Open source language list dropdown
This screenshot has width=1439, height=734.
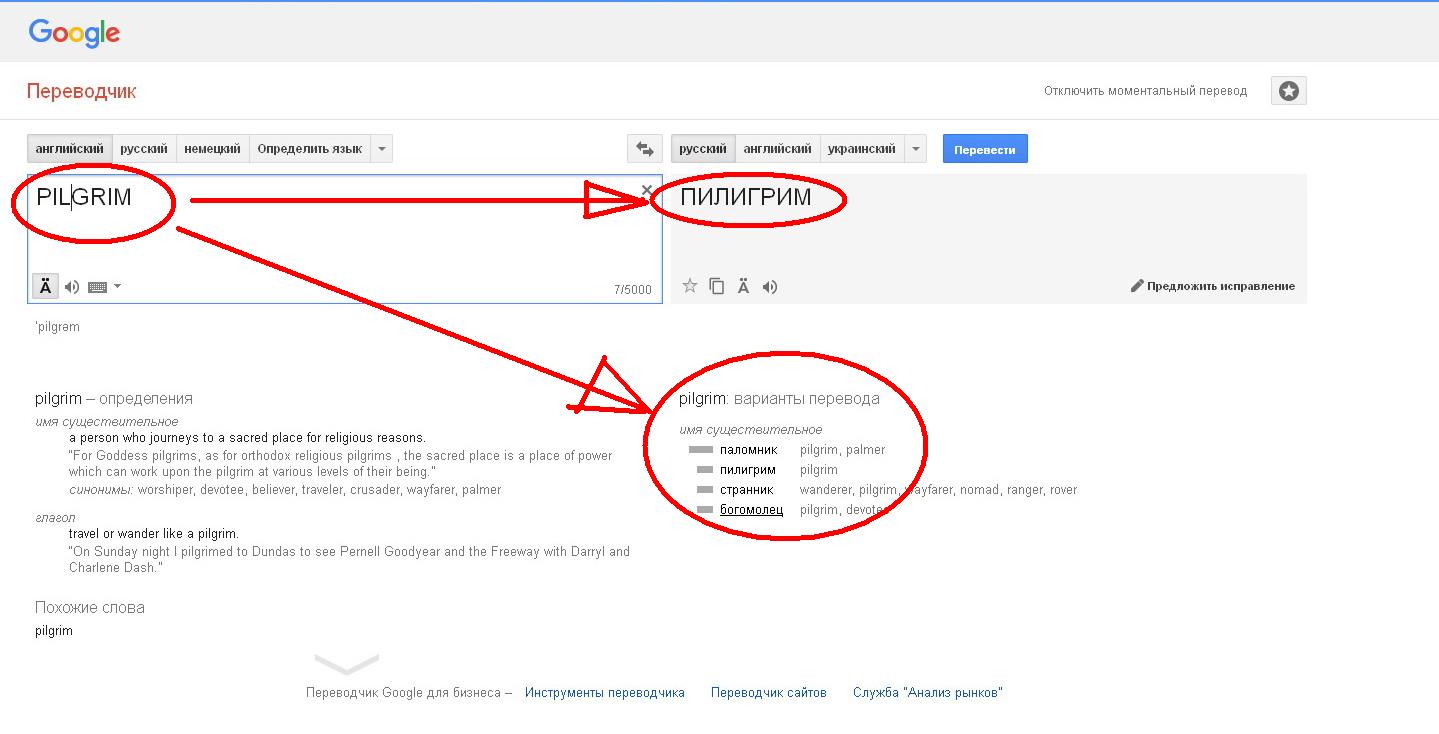pos(381,149)
